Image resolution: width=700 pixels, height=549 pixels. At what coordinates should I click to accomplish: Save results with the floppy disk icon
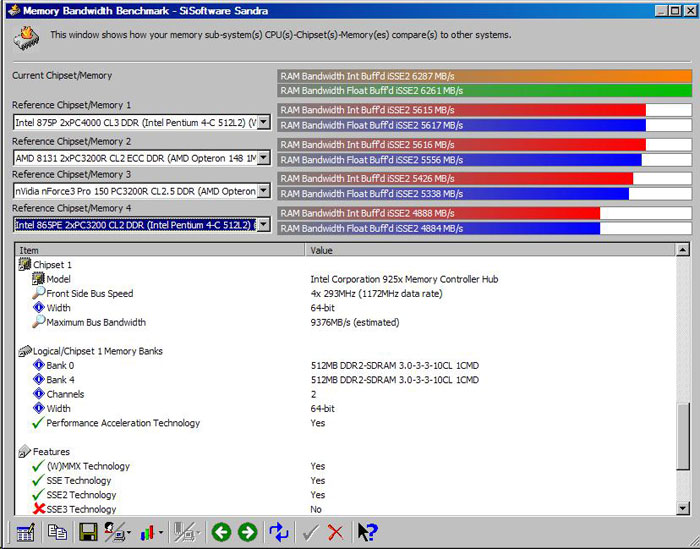[x=88, y=532]
